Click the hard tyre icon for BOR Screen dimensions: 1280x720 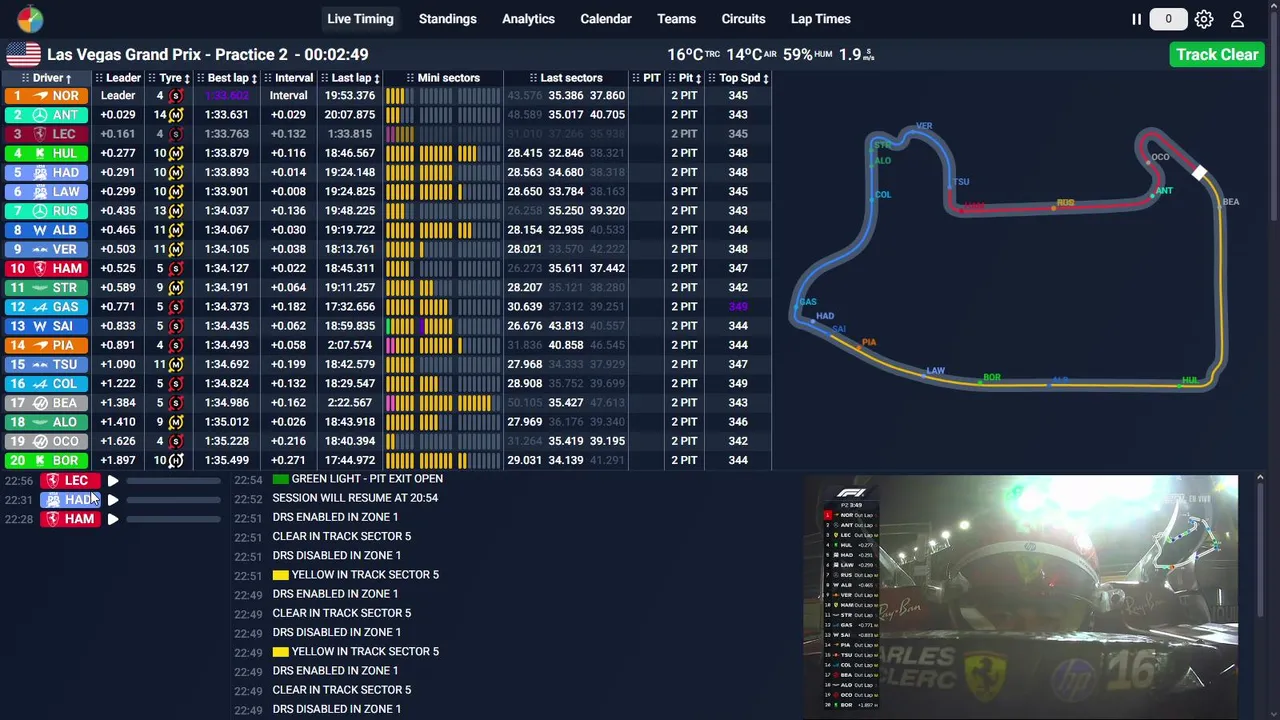[175, 460]
